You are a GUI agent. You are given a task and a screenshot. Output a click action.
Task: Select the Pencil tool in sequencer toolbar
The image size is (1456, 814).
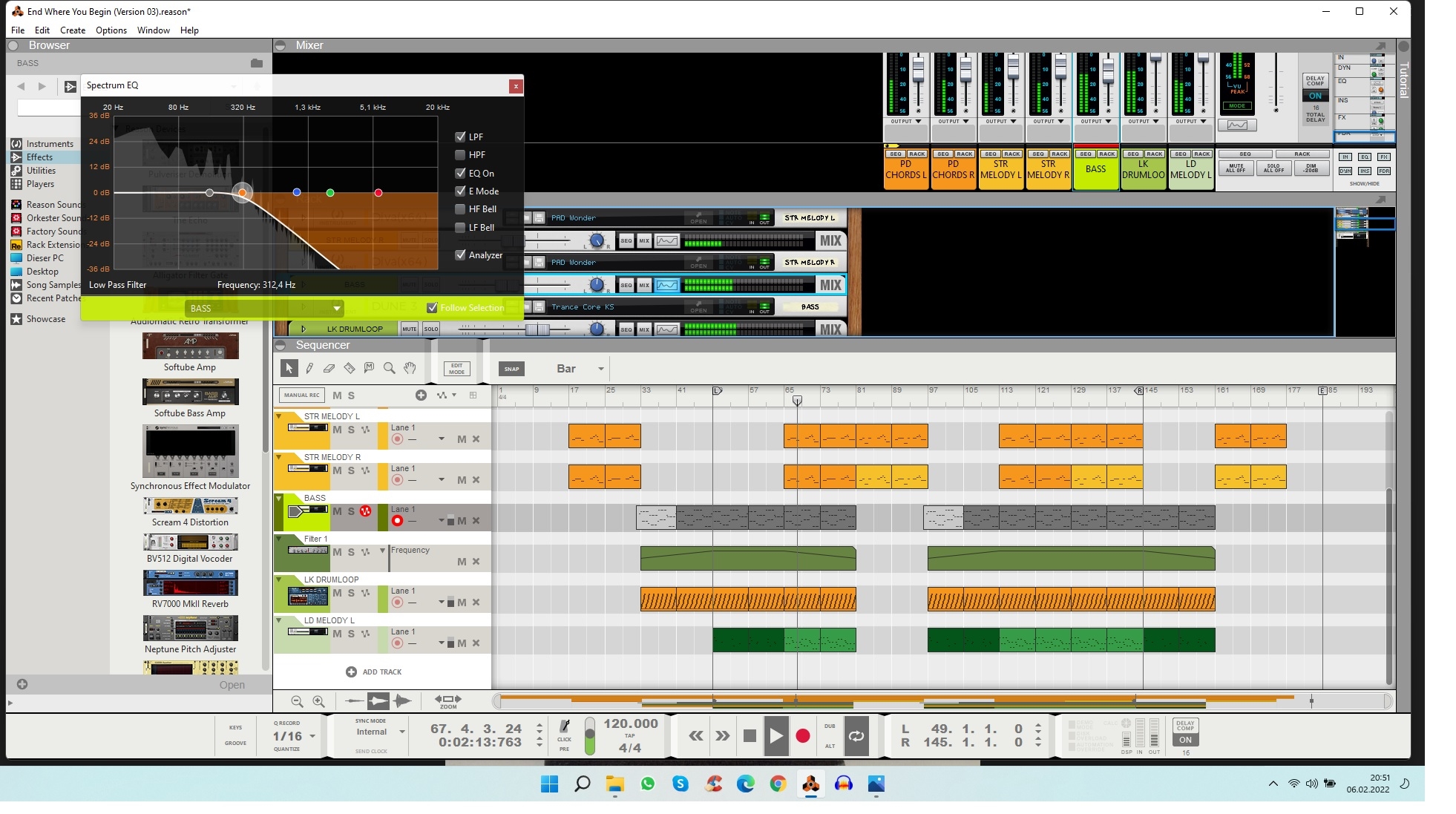tap(309, 368)
